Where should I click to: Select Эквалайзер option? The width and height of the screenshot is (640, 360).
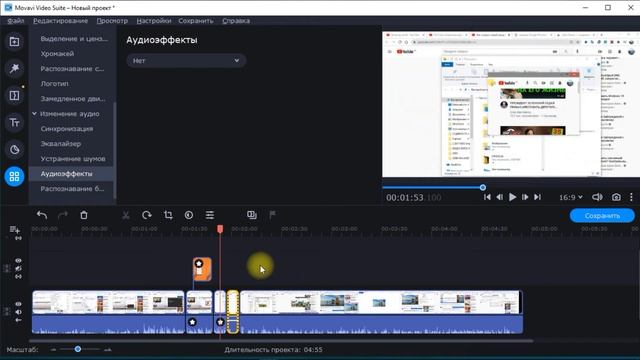(60, 144)
